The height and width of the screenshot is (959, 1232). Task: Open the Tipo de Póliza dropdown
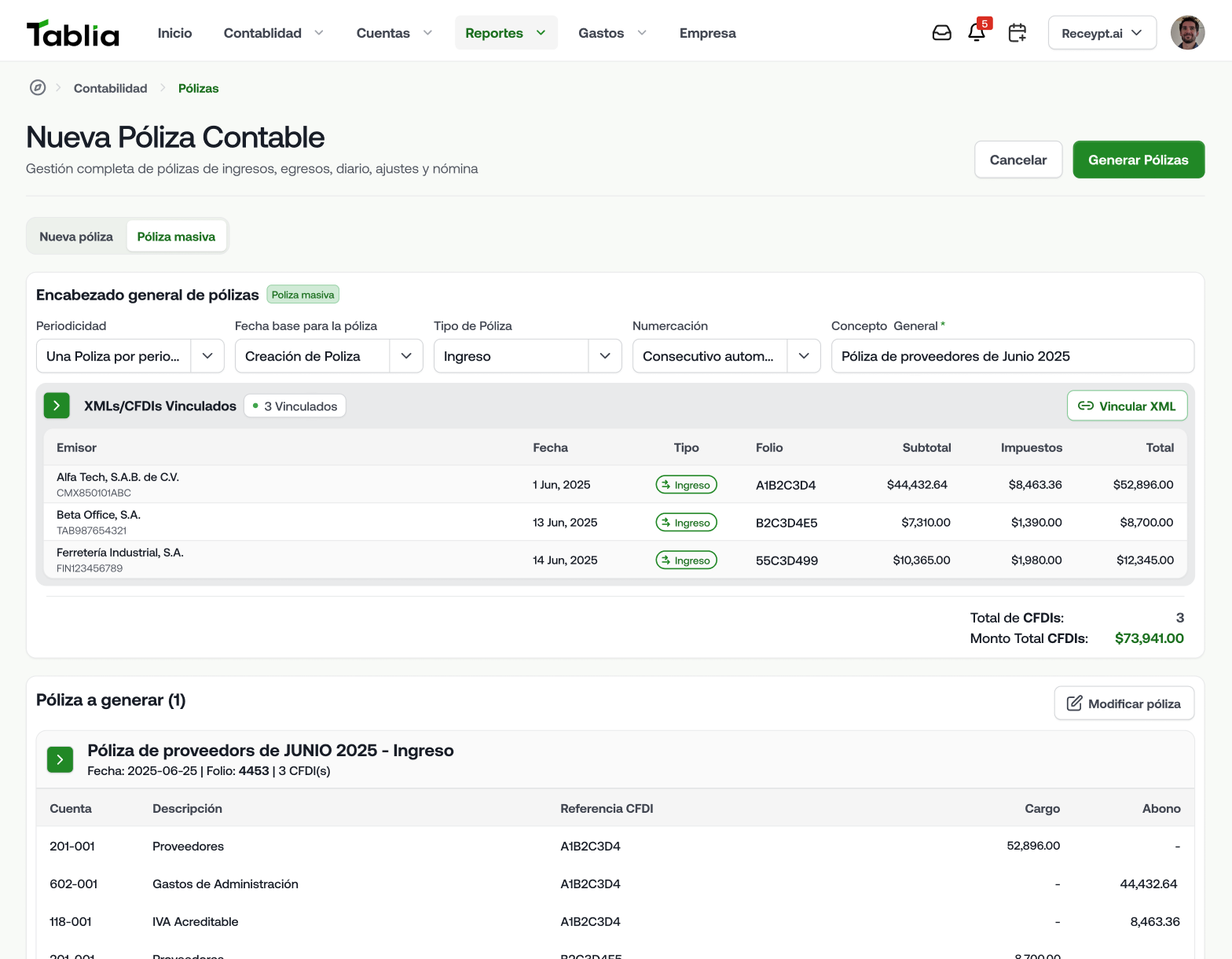pos(527,356)
